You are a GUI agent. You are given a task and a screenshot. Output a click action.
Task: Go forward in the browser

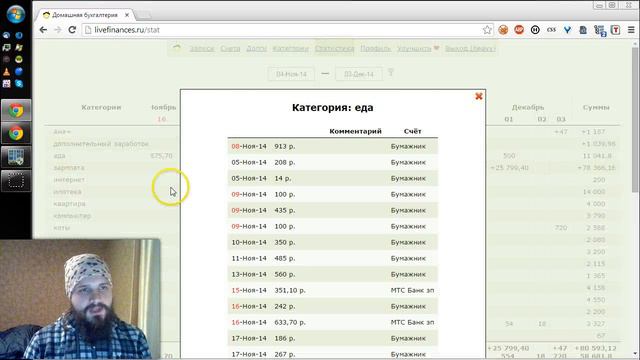[x=58, y=30]
